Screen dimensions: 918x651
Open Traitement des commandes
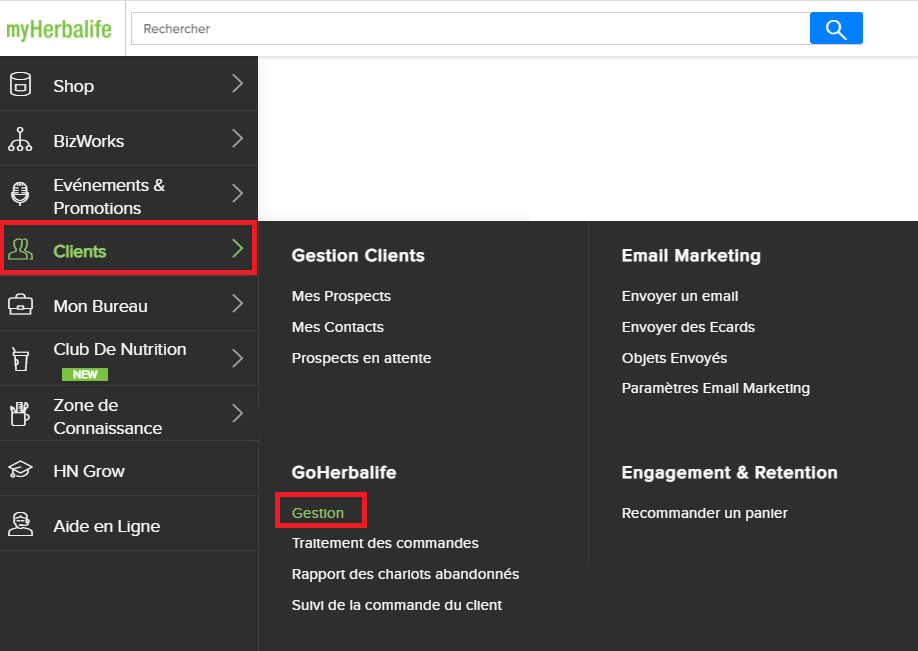tap(385, 543)
